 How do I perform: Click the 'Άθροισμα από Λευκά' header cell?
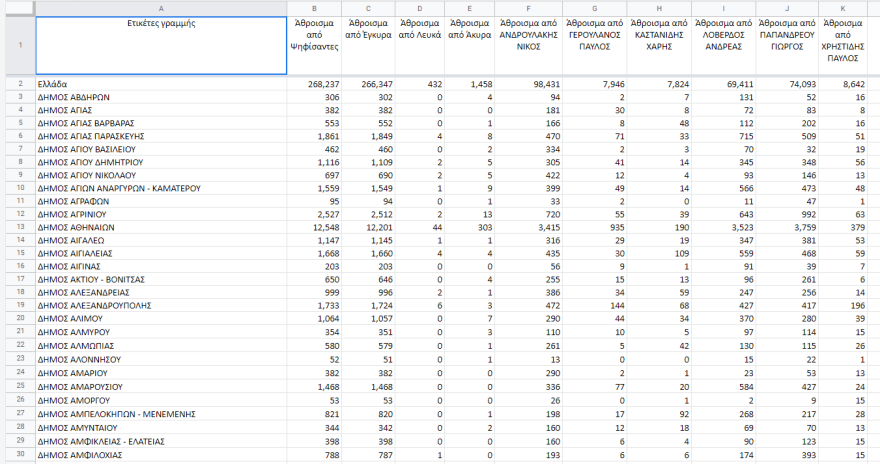point(420,45)
